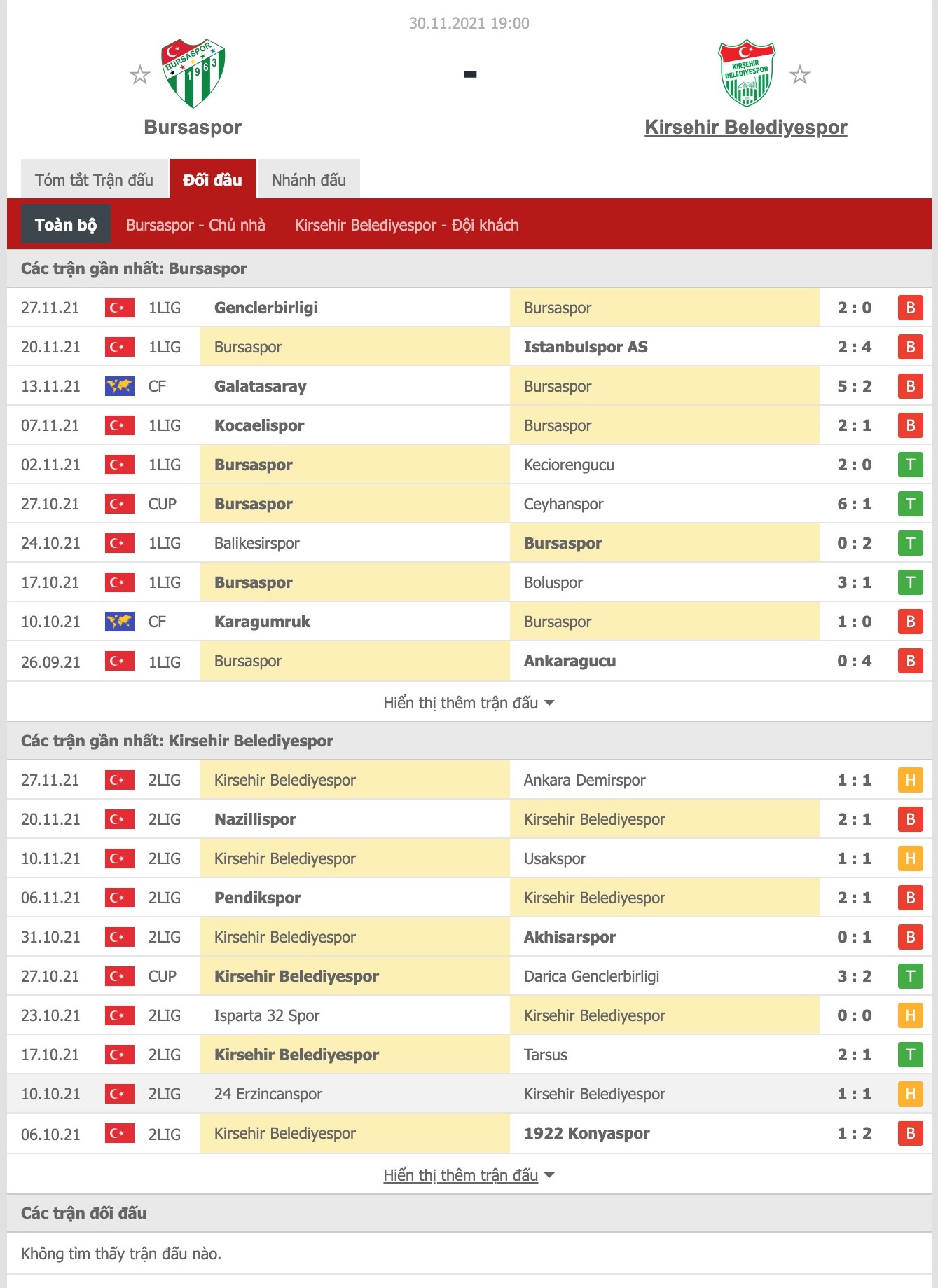Click the win badge for Balikesirspor vs Bursaspor
Image resolution: width=938 pixels, height=1288 pixels.
(x=911, y=543)
